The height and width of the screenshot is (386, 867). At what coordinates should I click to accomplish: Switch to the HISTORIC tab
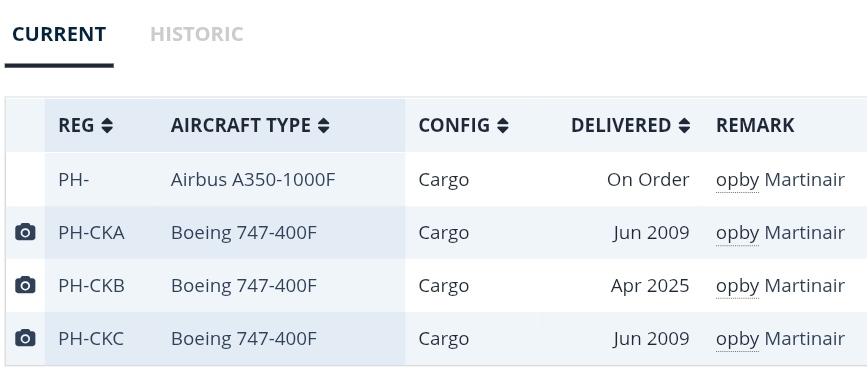[197, 34]
